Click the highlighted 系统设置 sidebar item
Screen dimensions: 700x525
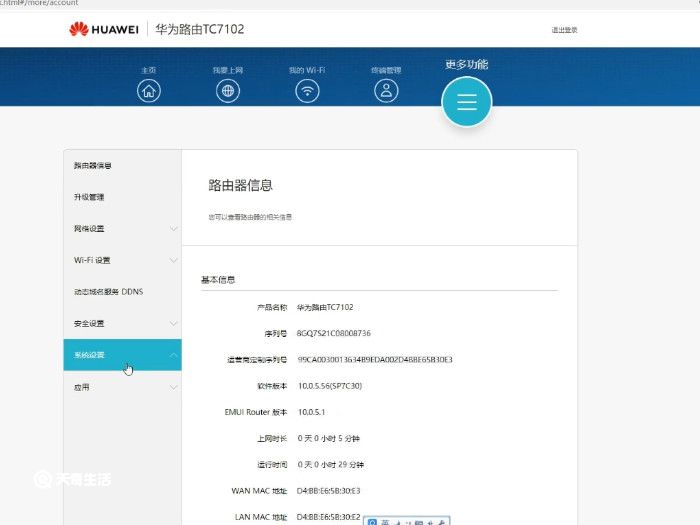tap(122, 355)
